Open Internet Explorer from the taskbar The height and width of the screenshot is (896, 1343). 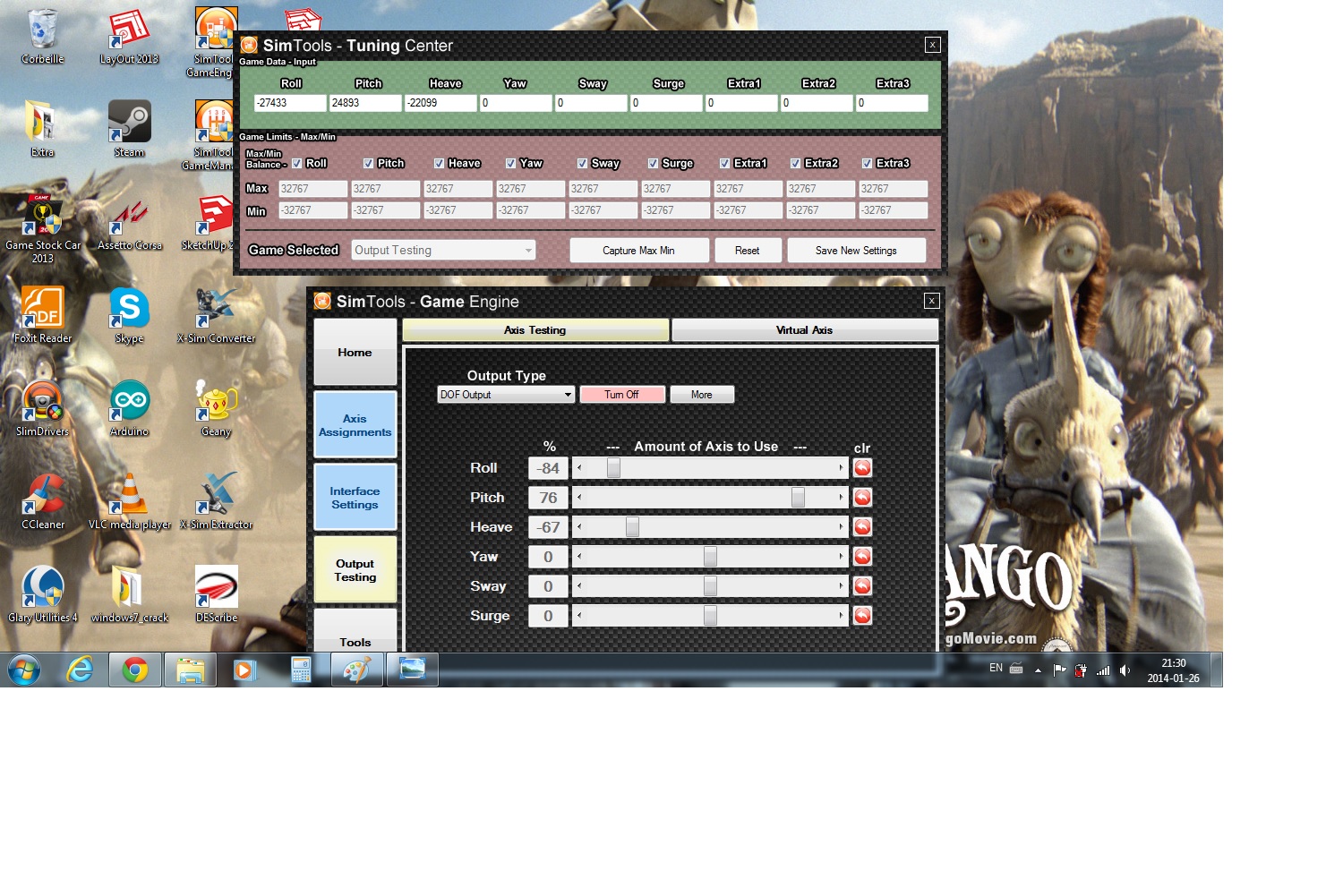click(x=81, y=670)
